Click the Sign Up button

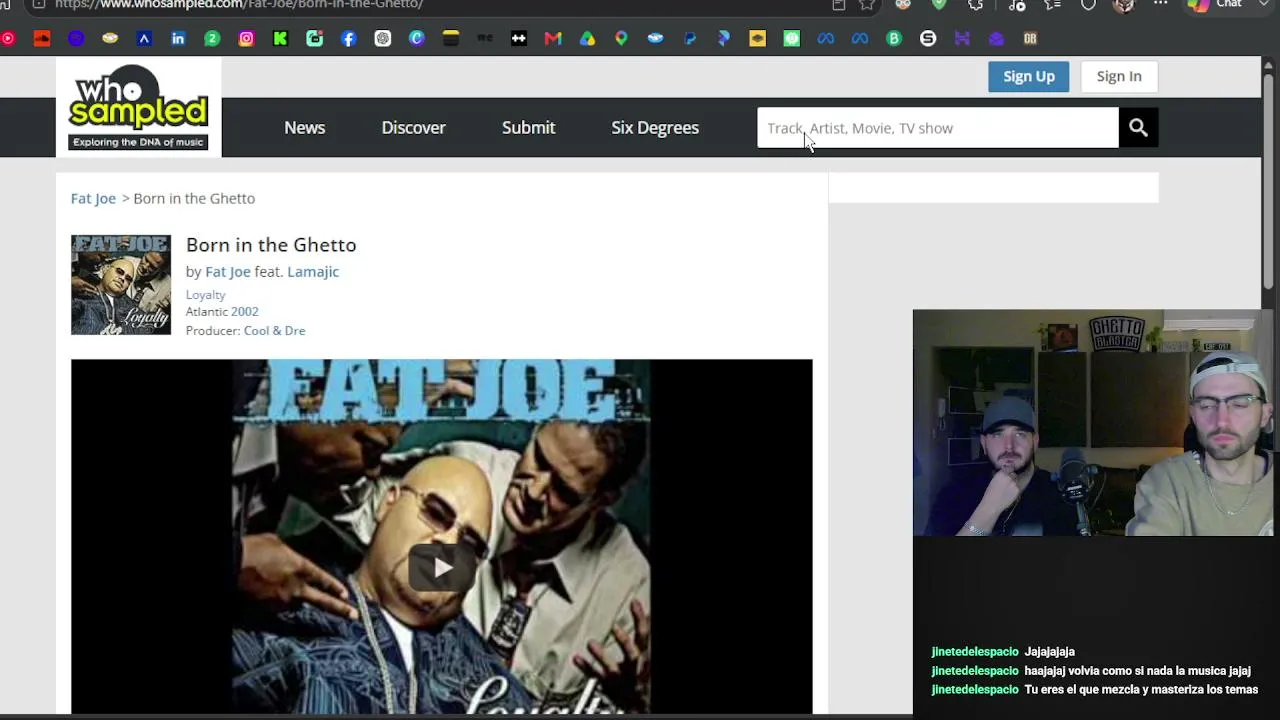(1029, 76)
